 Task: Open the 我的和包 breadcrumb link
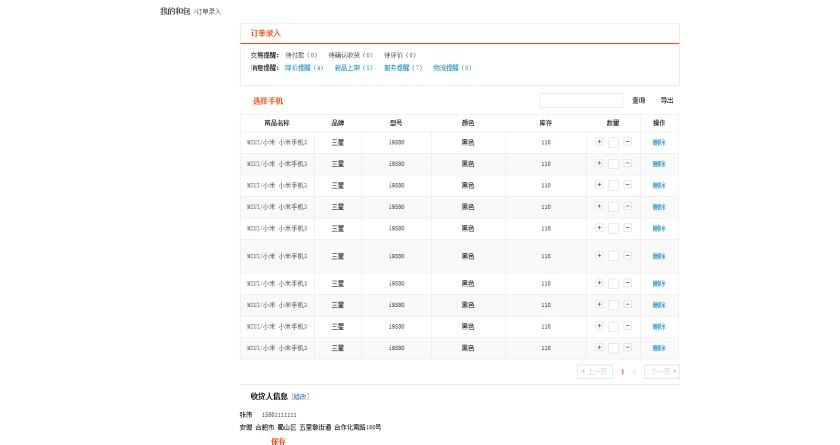pos(175,11)
